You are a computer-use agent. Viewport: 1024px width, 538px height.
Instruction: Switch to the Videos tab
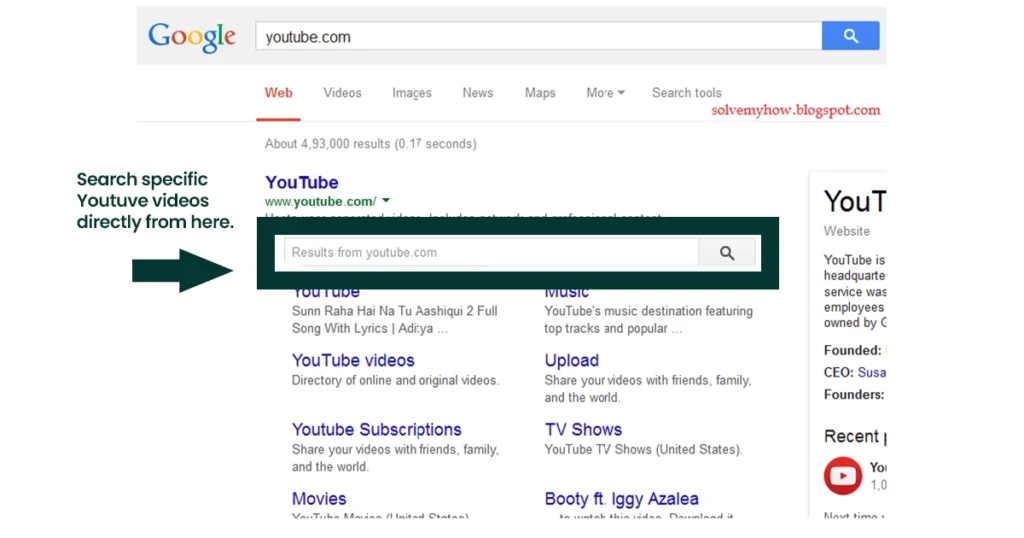(342, 93)
